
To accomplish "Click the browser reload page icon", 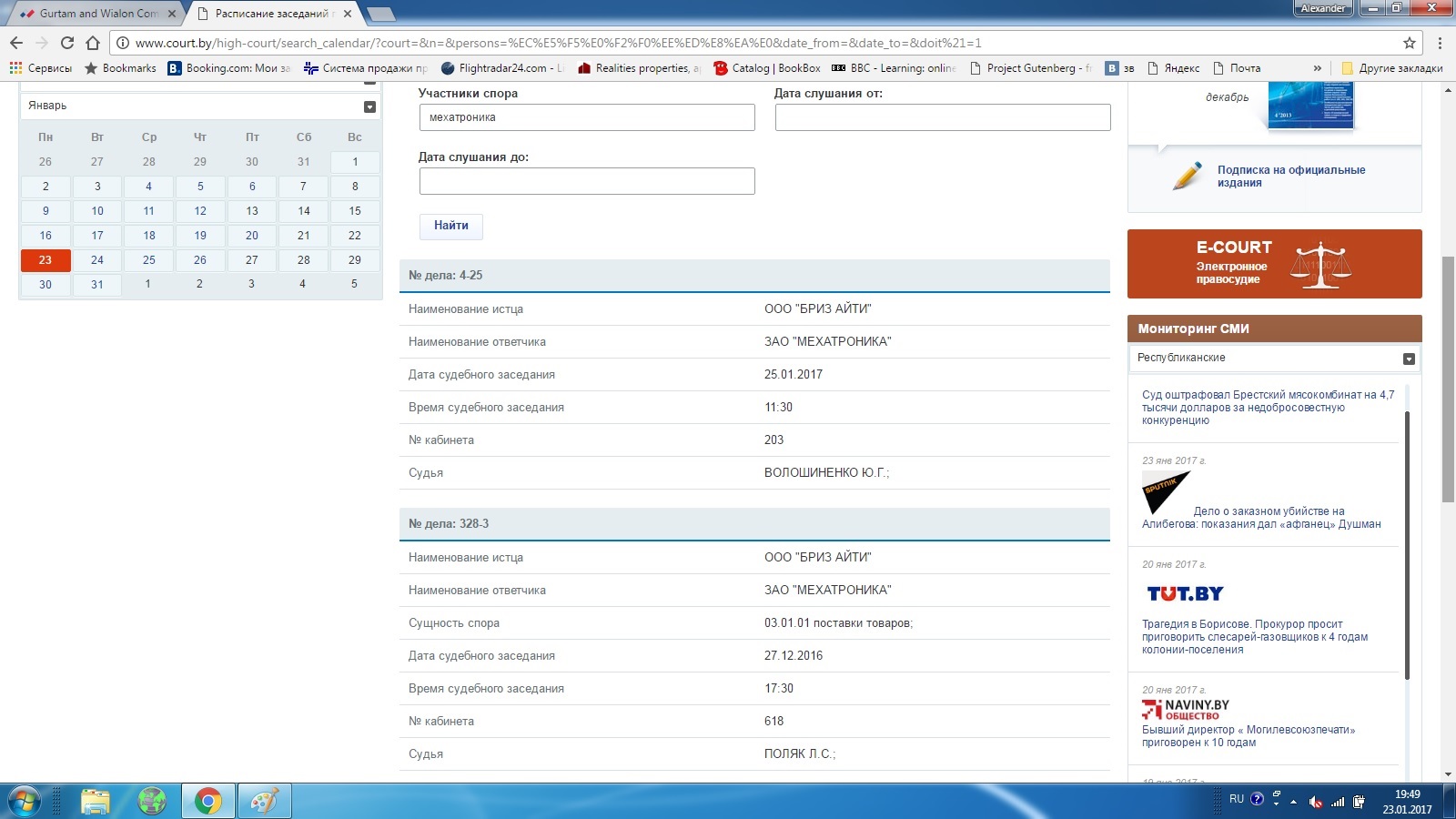I will click(67, 43).
